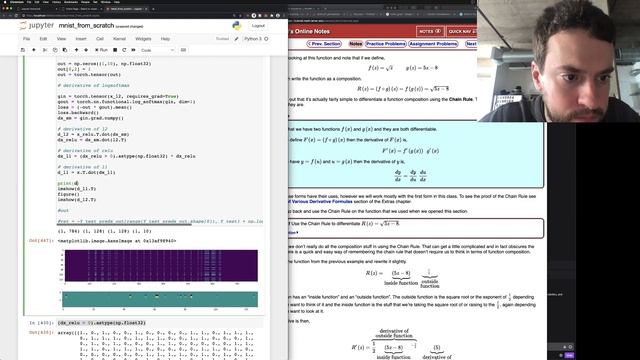Run the current cell with the Run button
Viewport: 640px width, 360px height.
pyautogui.click(x=101, y=50)
